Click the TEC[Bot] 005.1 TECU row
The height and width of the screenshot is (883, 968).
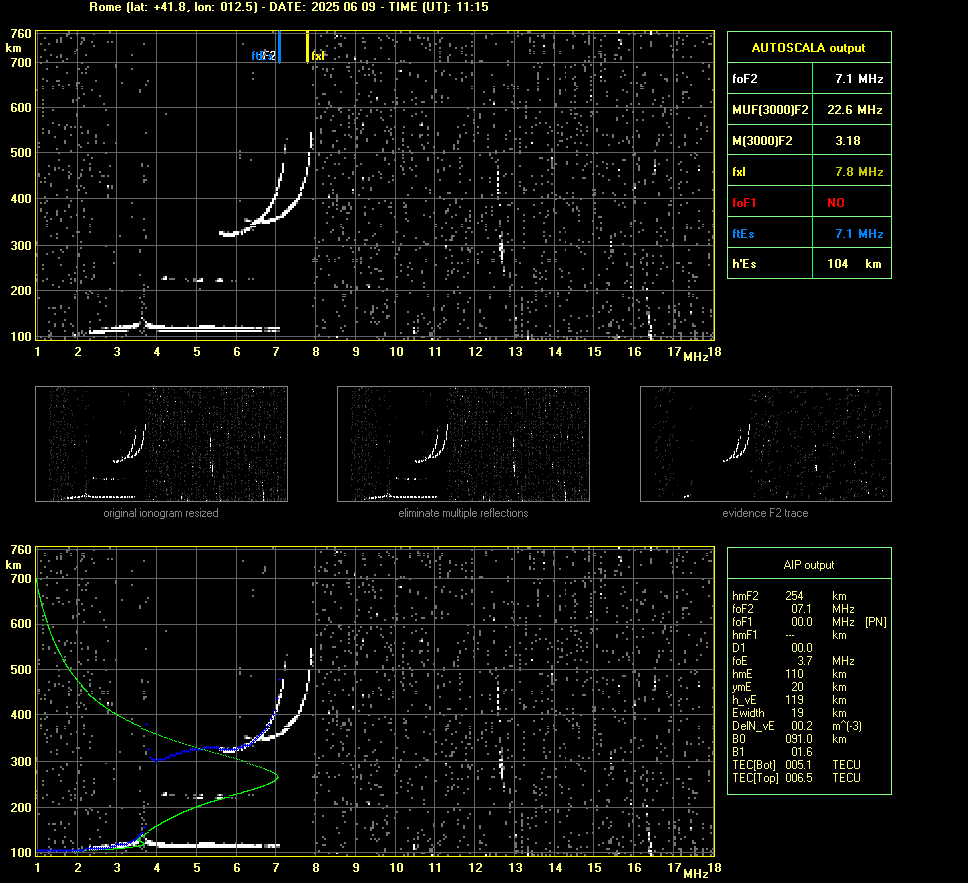[796, 764]
